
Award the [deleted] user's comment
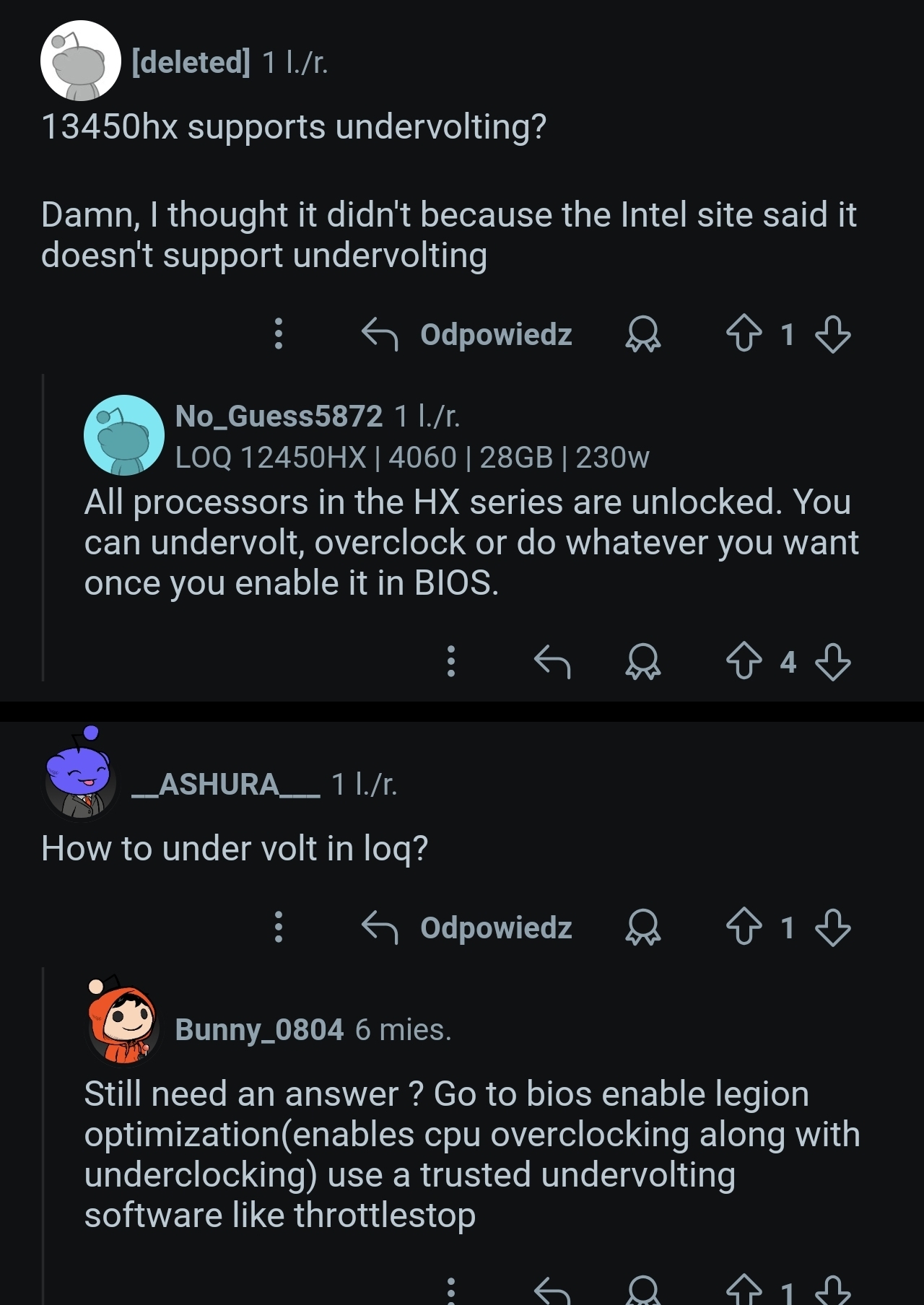[x=642, y=334]
